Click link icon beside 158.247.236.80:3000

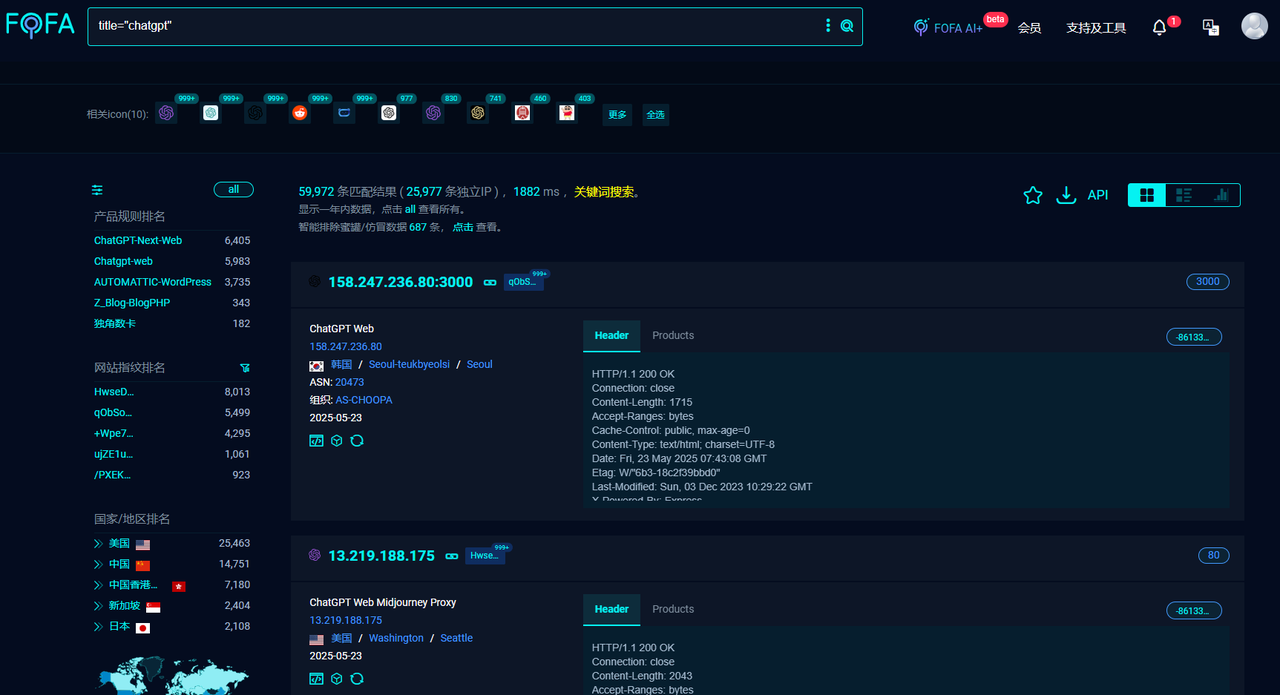click(490, 283)
